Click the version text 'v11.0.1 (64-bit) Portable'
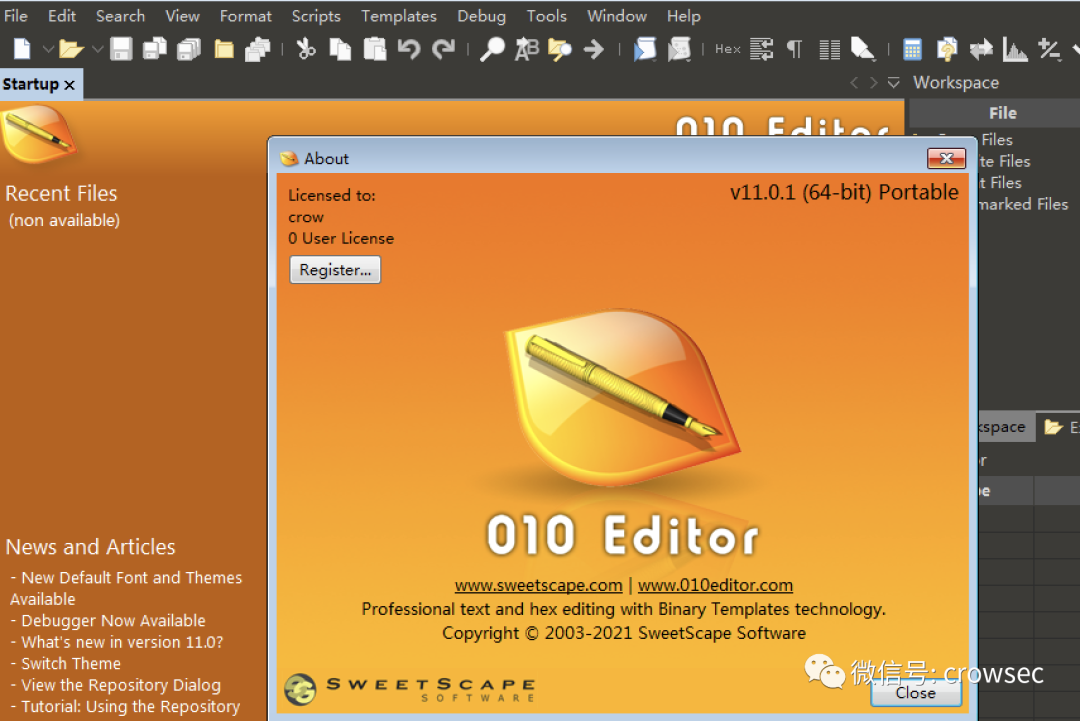Image resolution: width=1080 pixels, height=721 pixels. [844, 192]
